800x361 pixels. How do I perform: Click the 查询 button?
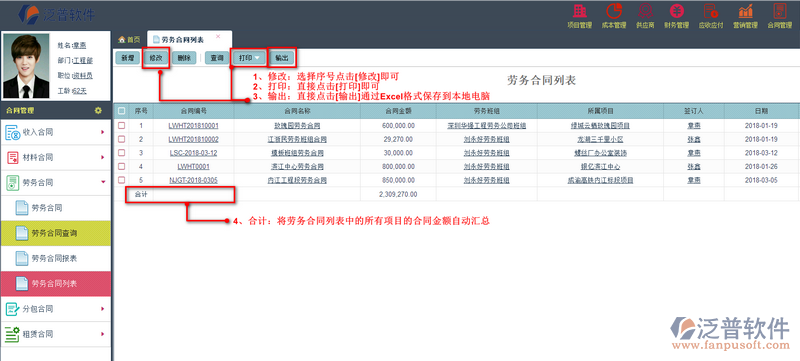click(217, 58)
